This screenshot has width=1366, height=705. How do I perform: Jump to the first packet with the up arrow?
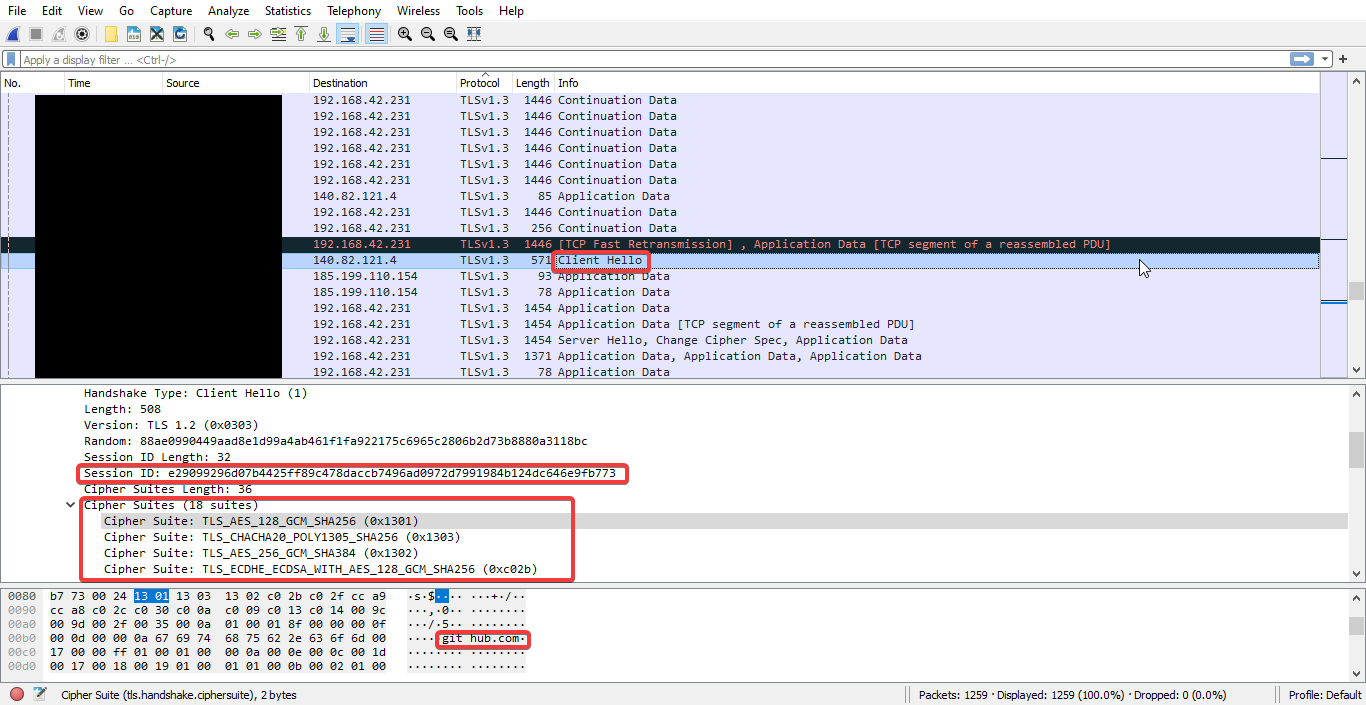pos(301,33)
